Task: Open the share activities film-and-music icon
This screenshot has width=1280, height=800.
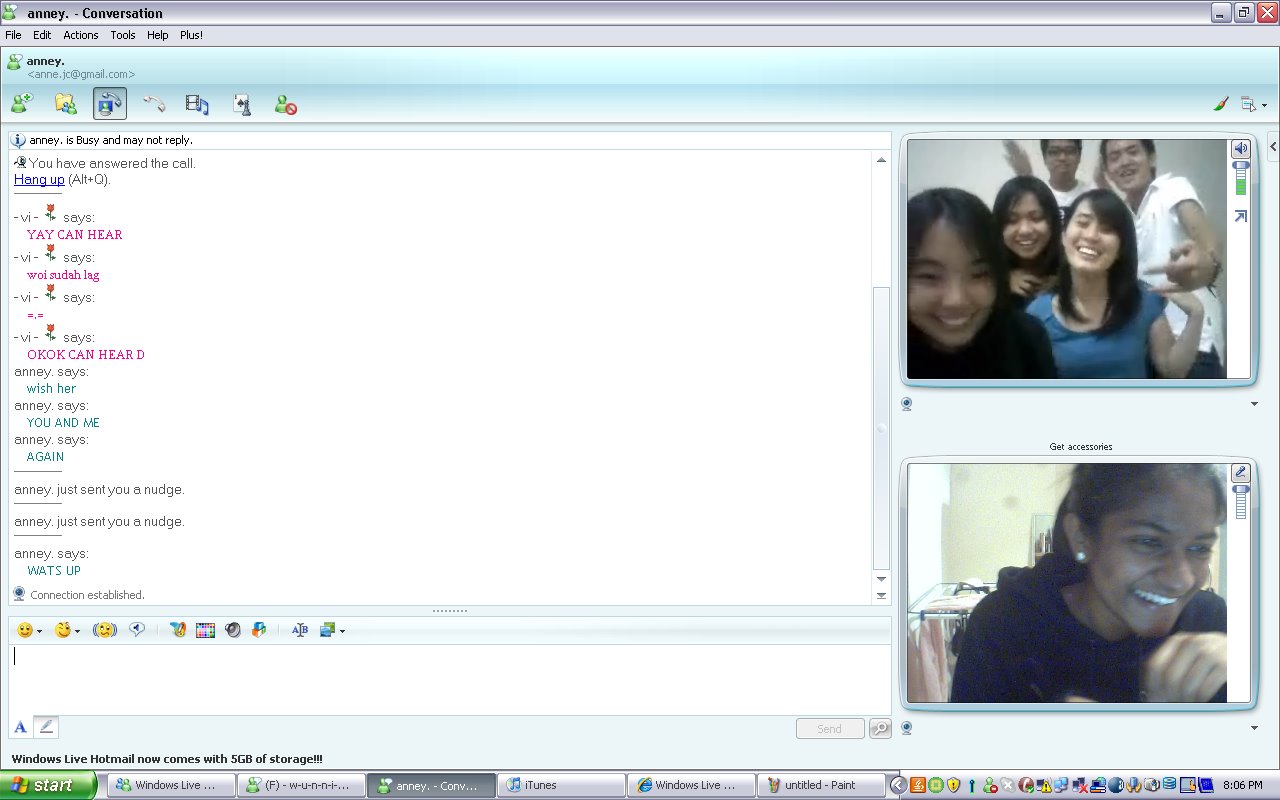Action: 197,103
